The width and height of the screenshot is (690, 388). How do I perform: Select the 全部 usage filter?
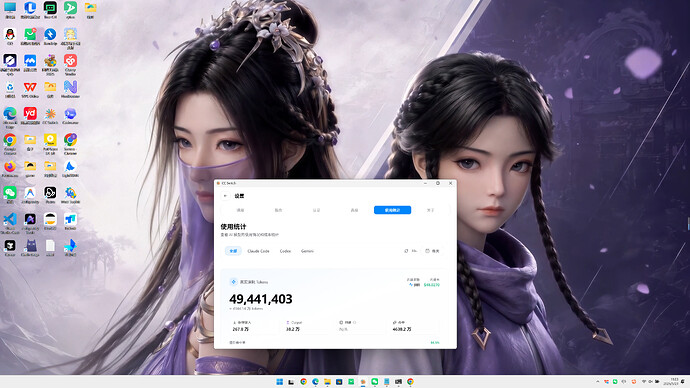(x=233, y=251)
